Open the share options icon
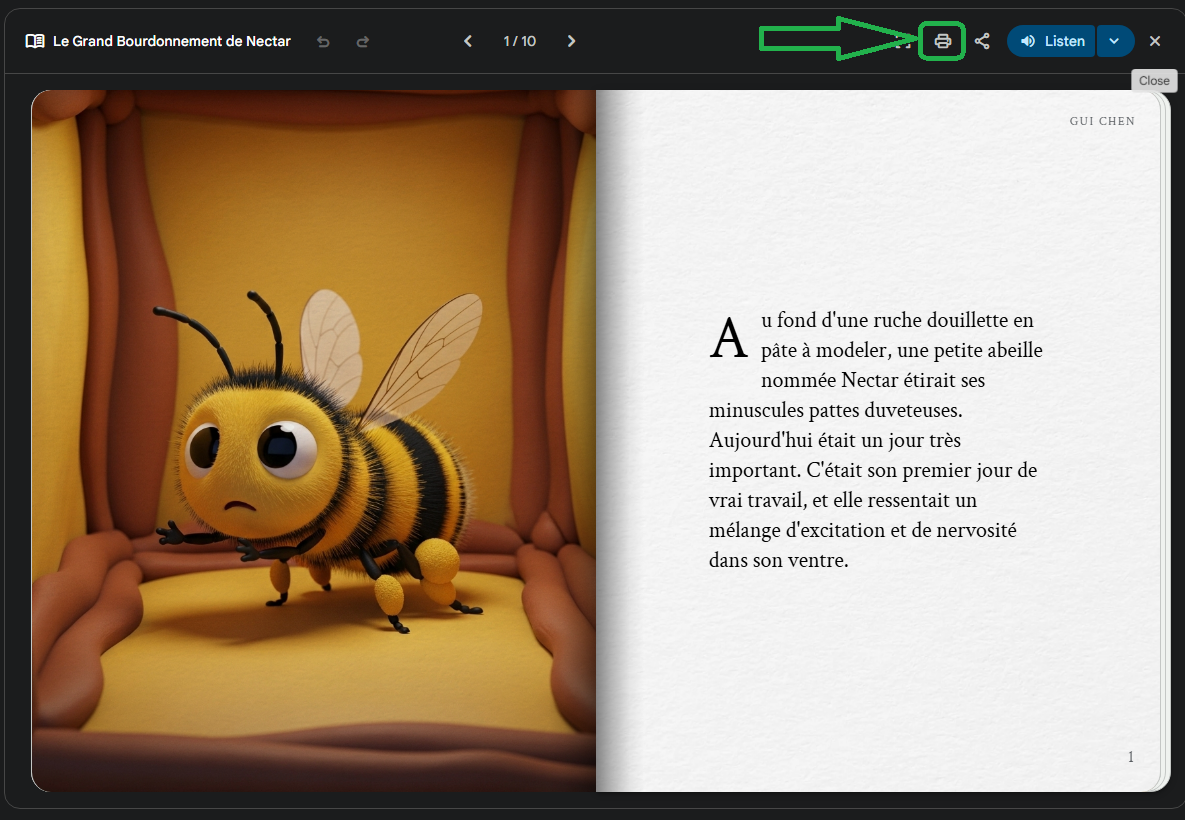 click(982, 41)
